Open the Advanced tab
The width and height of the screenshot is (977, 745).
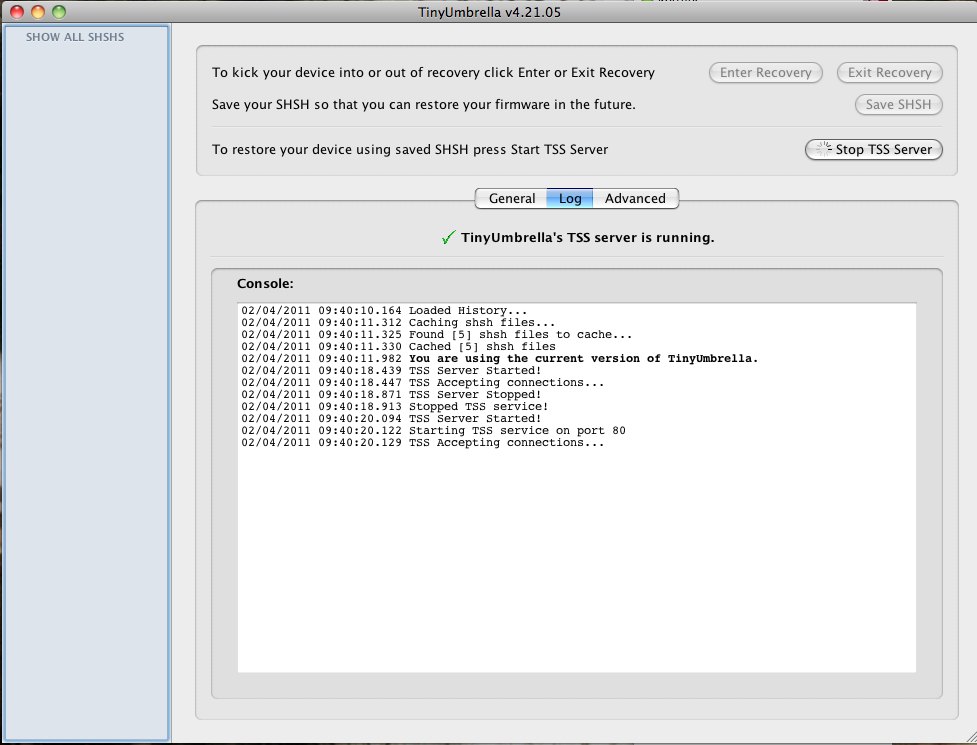pyautogui.click(x=635, y=198)
